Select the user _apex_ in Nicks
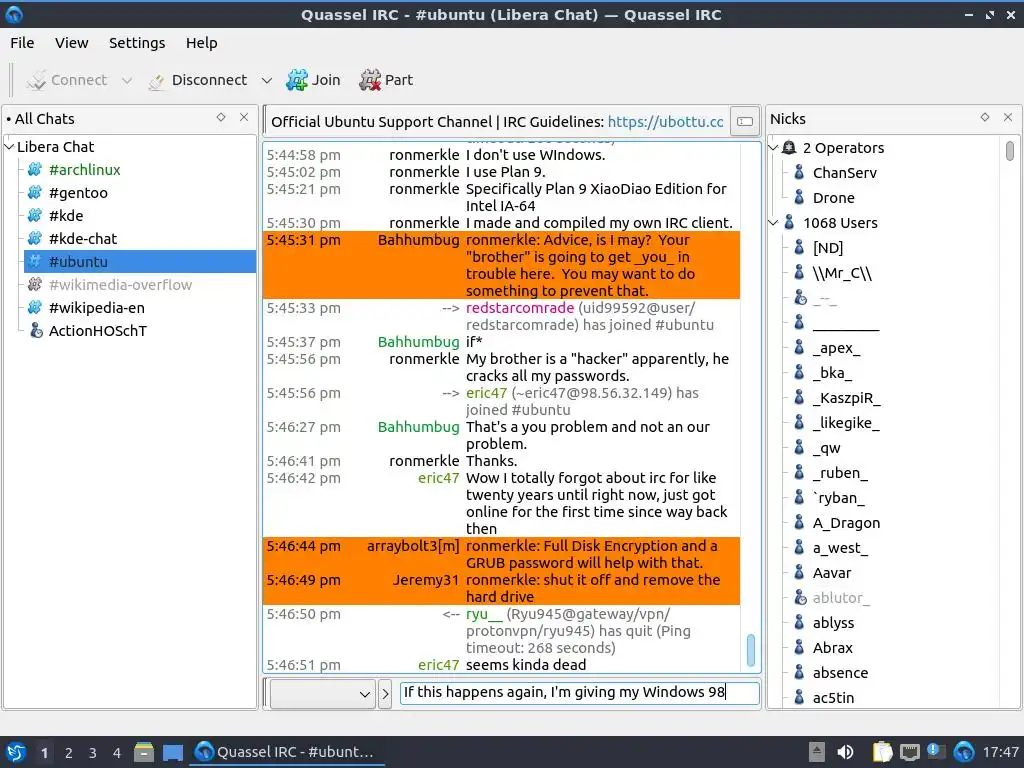The height and width of the screenshot is (768, 1024). pos(836,348)
